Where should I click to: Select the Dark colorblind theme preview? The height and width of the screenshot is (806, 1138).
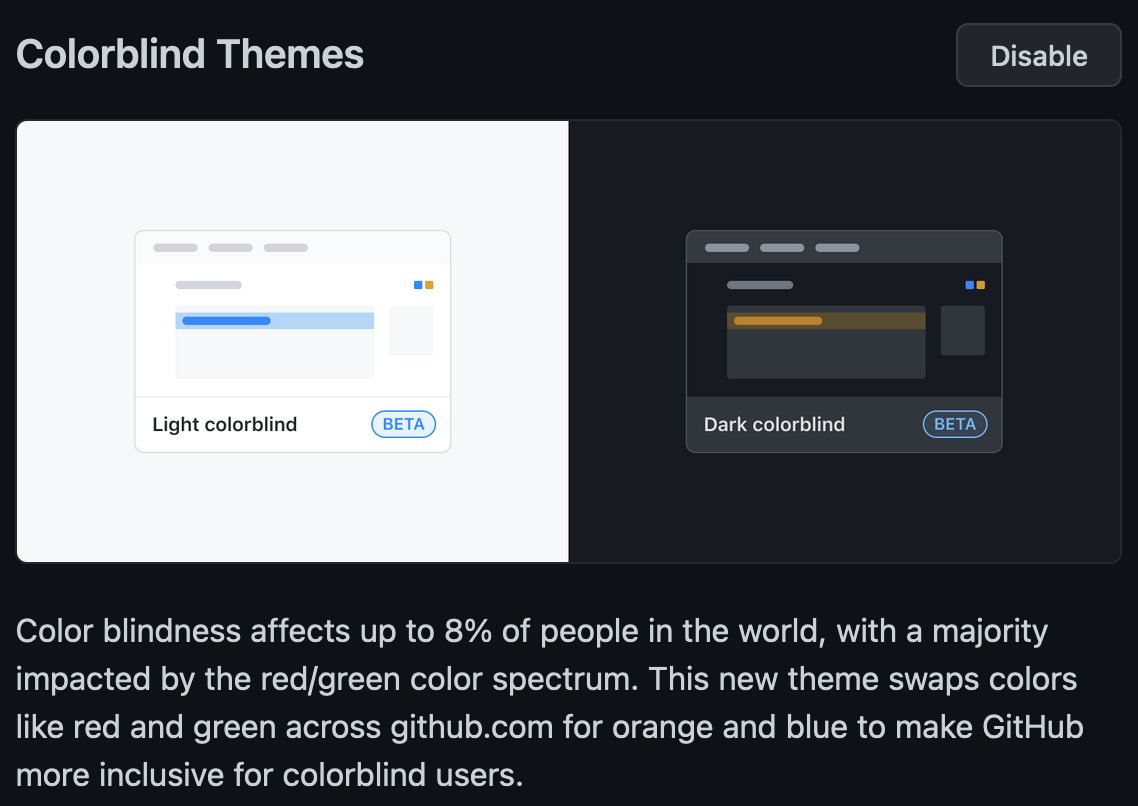point(844,342)
